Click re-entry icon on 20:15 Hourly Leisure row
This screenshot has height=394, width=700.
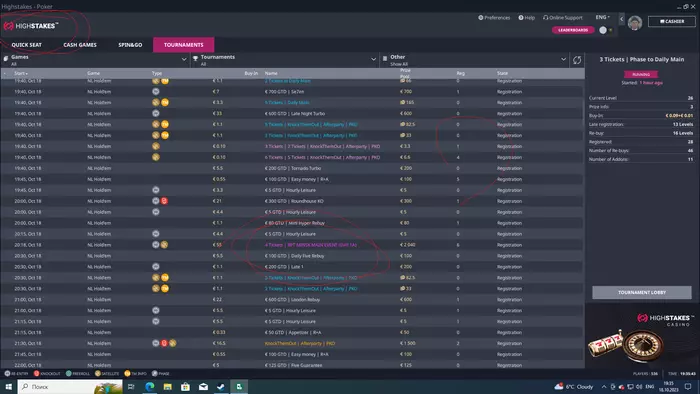pyautogui.click(x=155, y=234)
